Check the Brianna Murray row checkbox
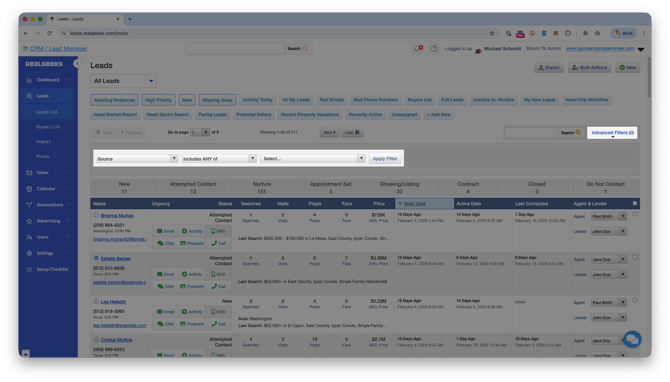This screenshot has height=382, width=670. coord(635,215)
